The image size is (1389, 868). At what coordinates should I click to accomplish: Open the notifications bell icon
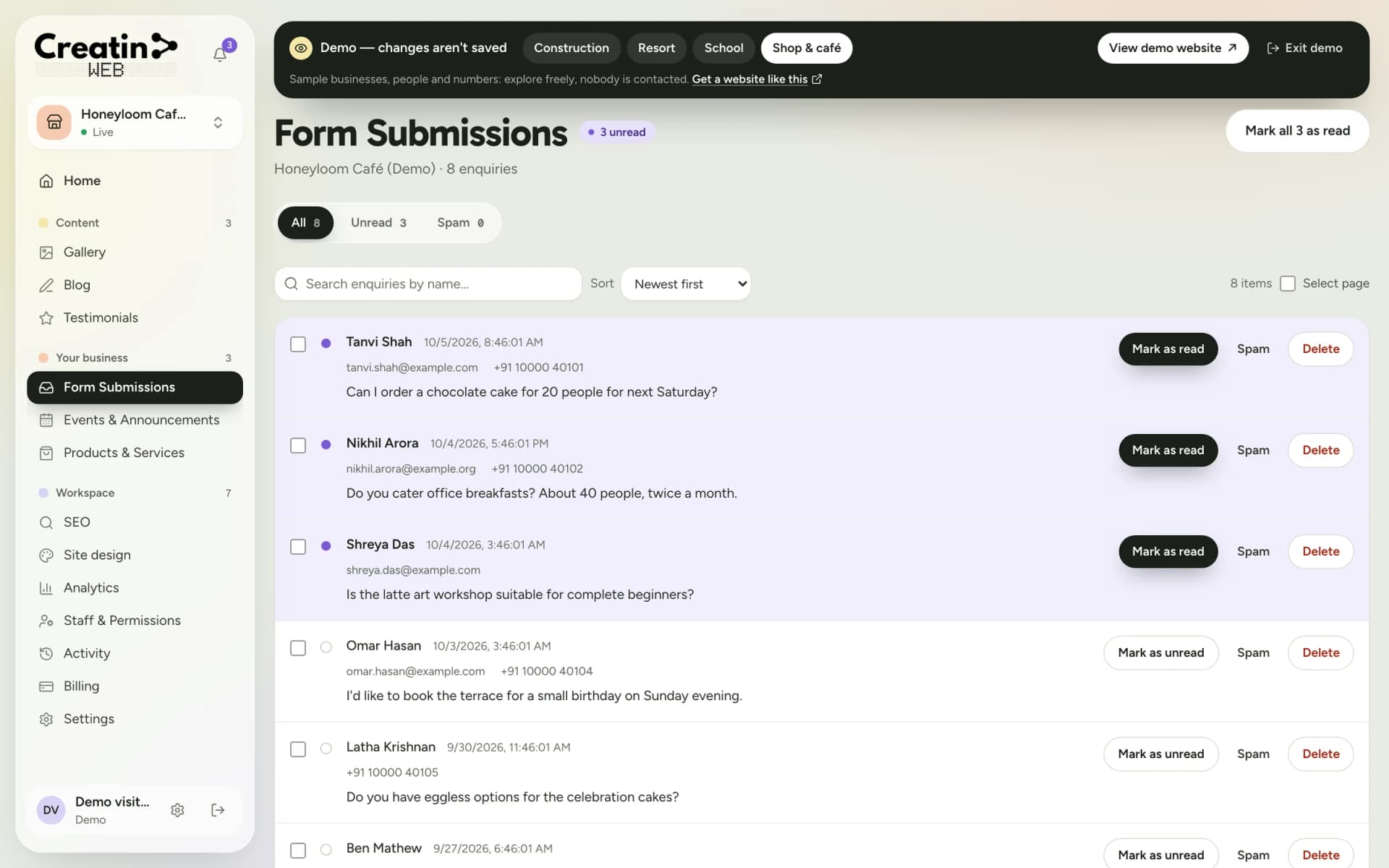[x=220, y=54]
